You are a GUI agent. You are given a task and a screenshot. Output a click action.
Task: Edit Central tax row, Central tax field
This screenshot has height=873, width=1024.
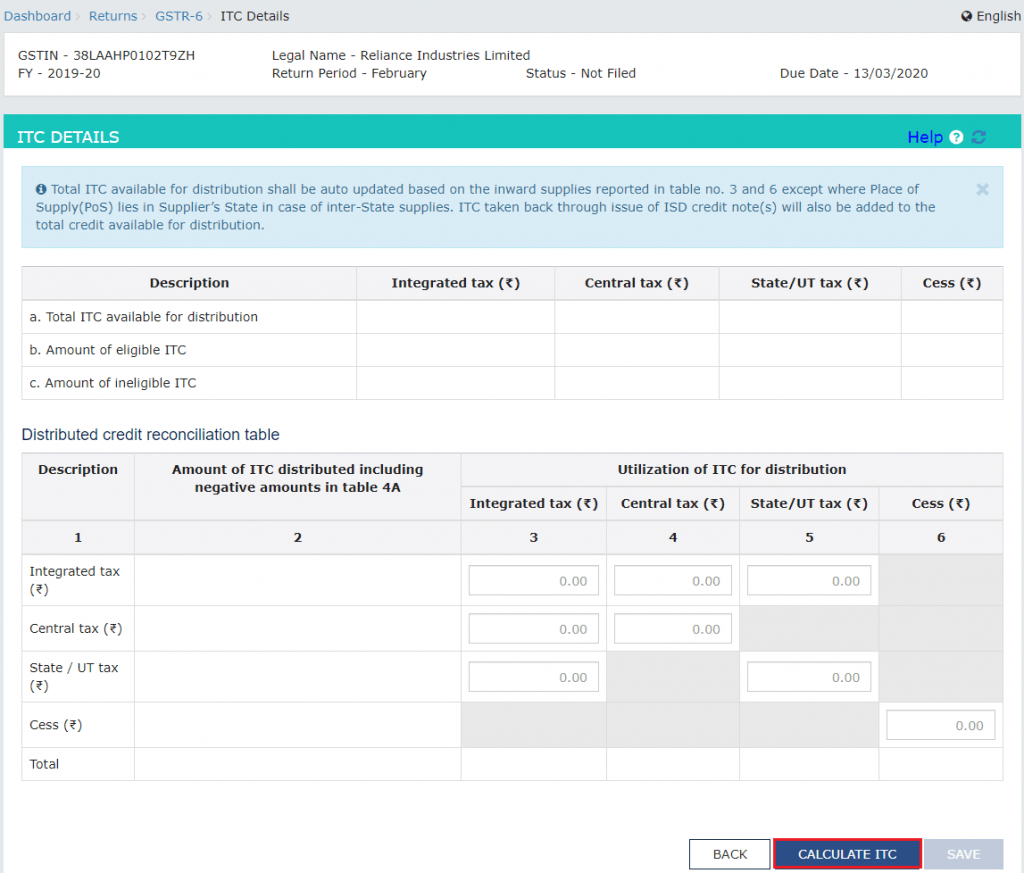673,629
